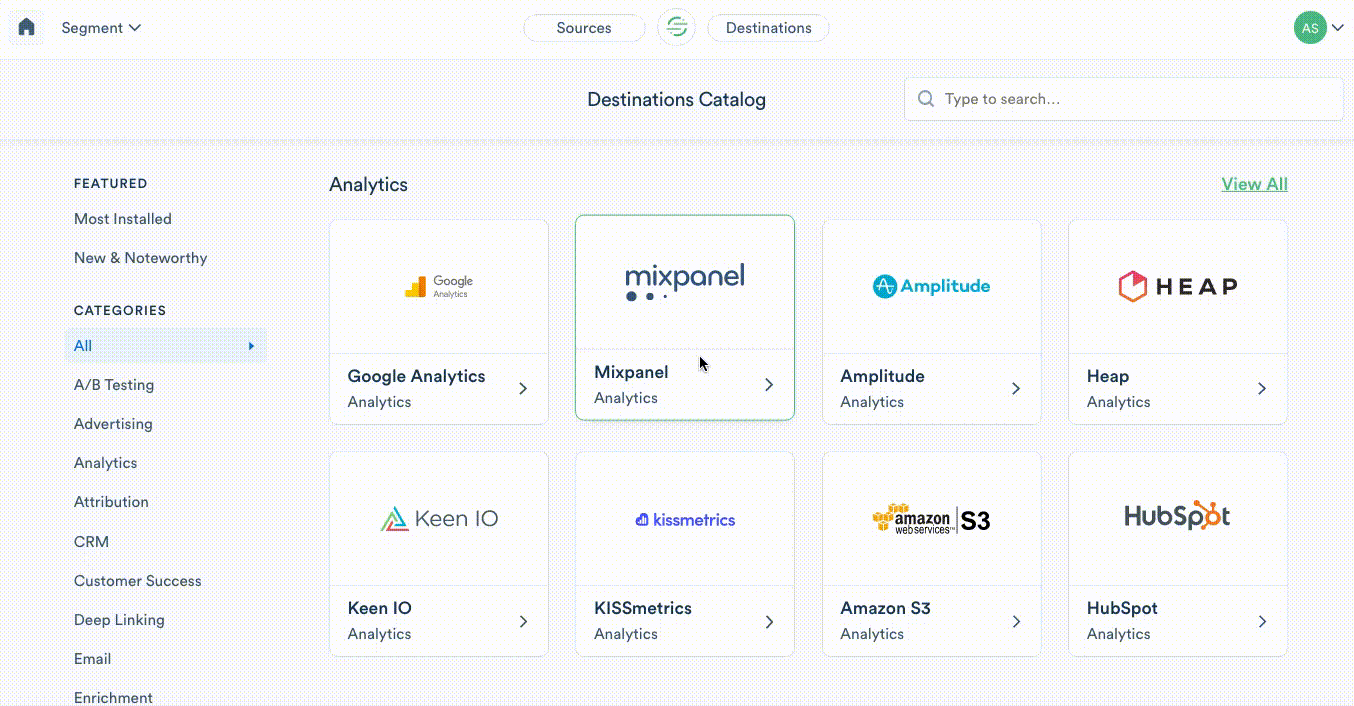This screenshot has height=706, width=1354.
Task: Click the search magnifier icon
Action: [926, 99]
